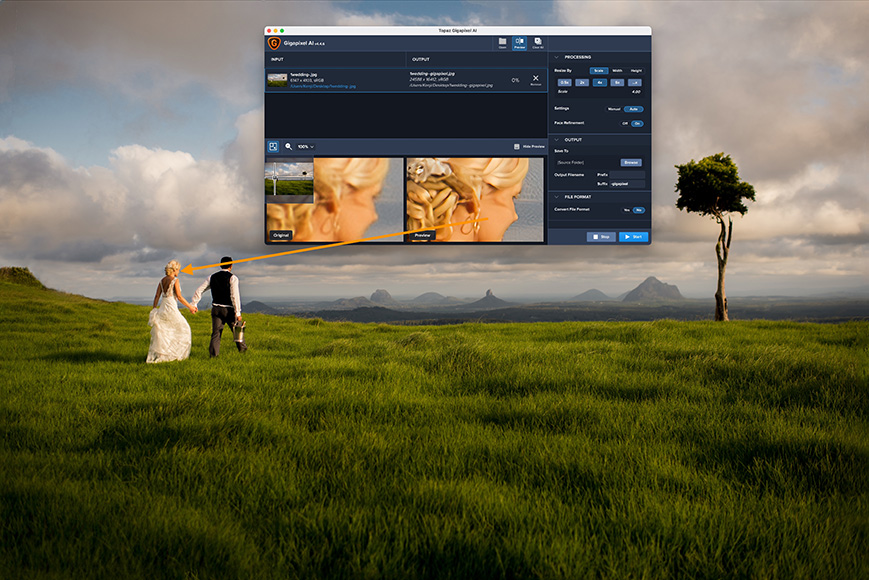Select Resize By Height option

(636, 71)
